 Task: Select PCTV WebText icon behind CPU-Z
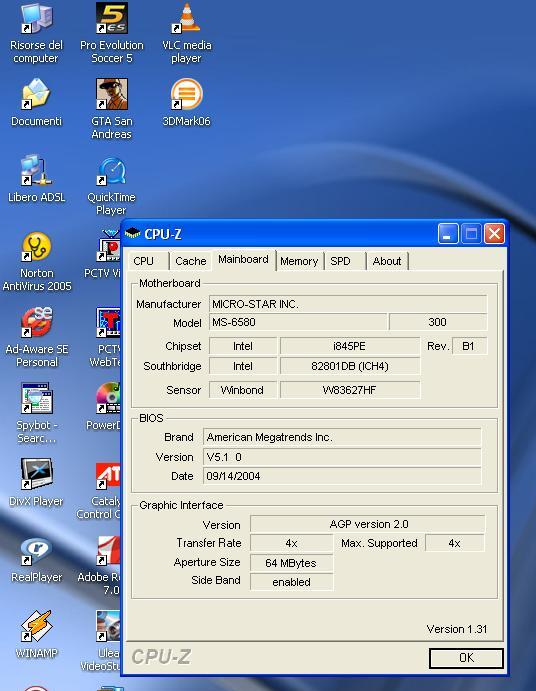click(108, 323)
